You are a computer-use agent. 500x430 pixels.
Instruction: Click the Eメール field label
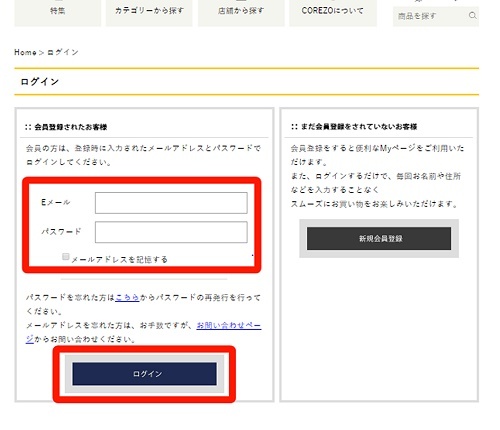[x=56, y=202]
